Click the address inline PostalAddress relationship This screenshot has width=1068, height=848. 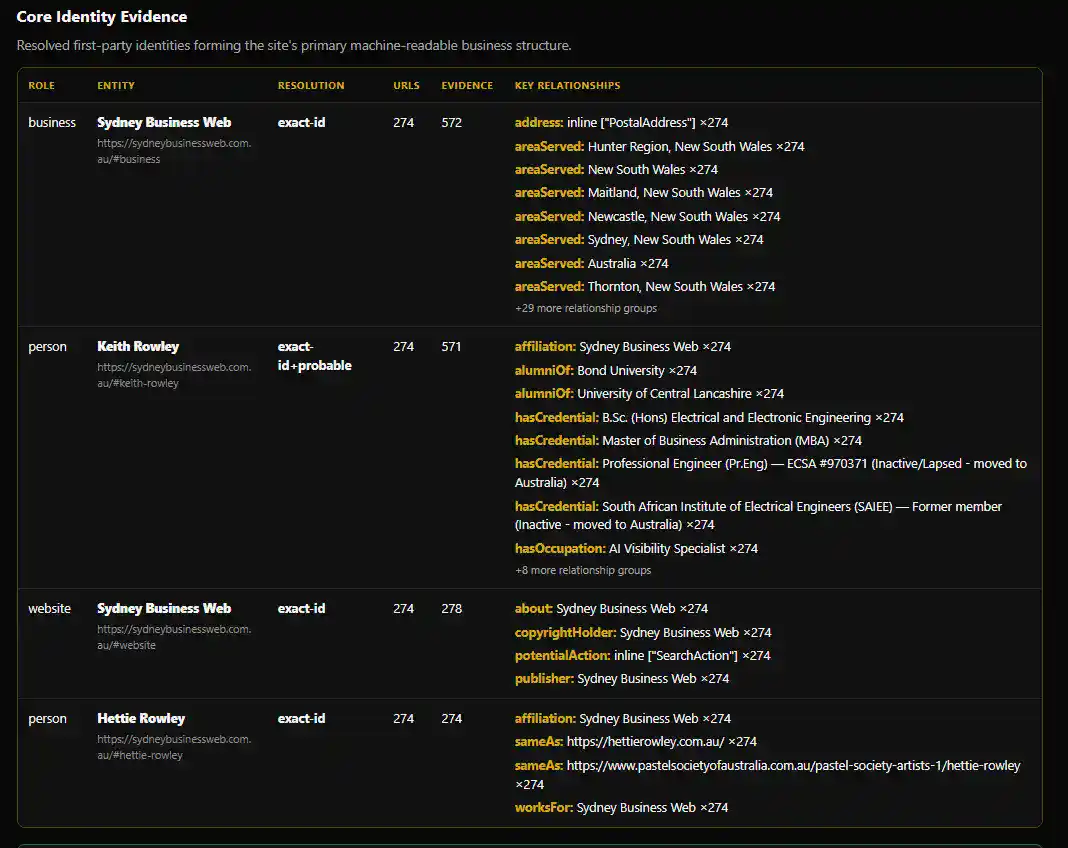pos(621,123)
